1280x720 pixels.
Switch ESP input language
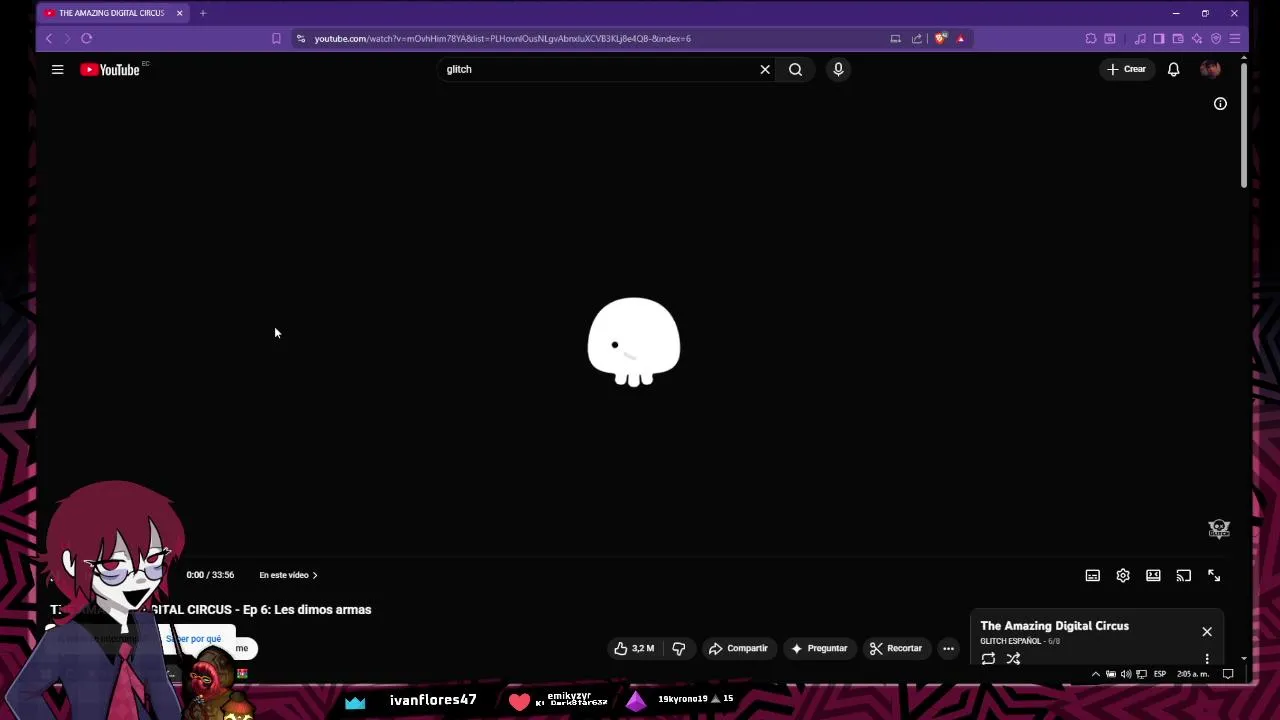point(1160,674)
